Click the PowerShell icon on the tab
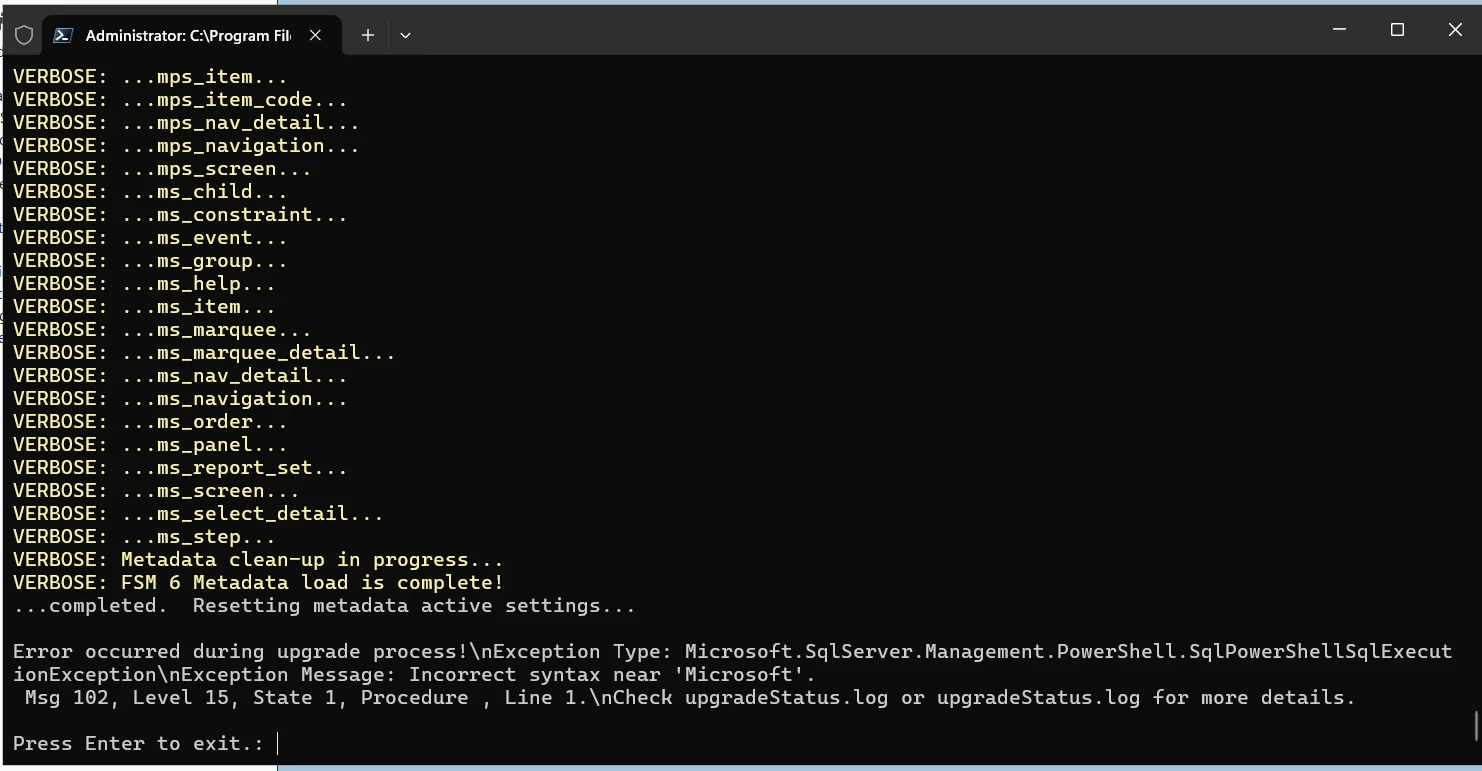This screenshot has width=1482, height=771. pos(63,35)
